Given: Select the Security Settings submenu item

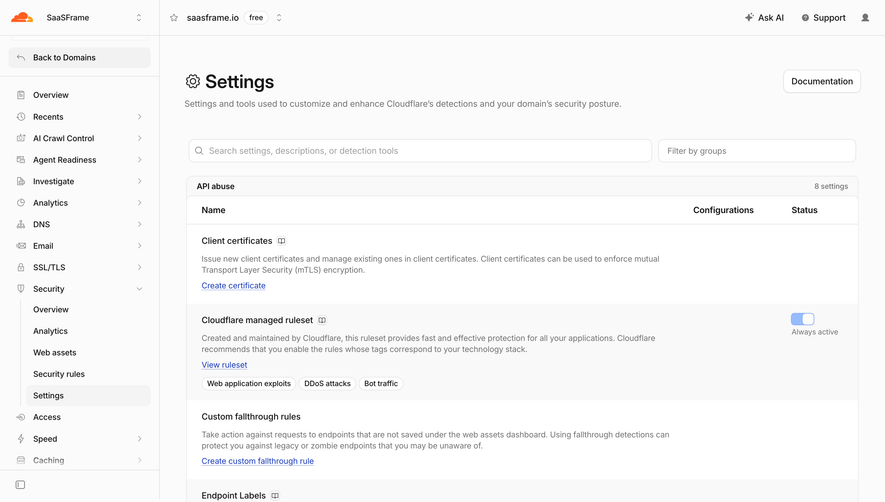Looking at the screenshot, I should click(x=88, y=395).
